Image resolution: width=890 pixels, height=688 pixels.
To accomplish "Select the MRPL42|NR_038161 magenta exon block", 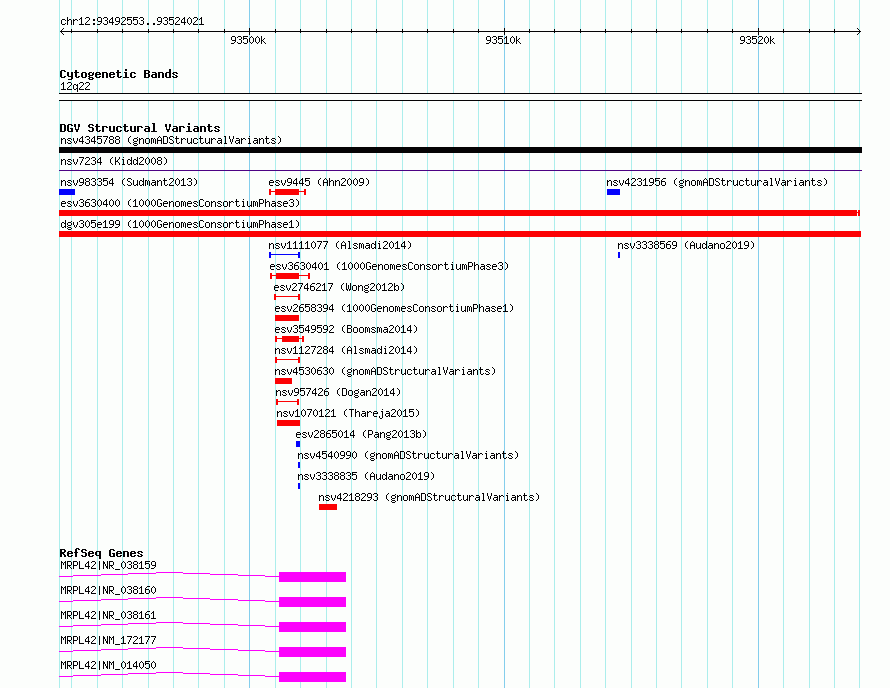I will 312,627.
